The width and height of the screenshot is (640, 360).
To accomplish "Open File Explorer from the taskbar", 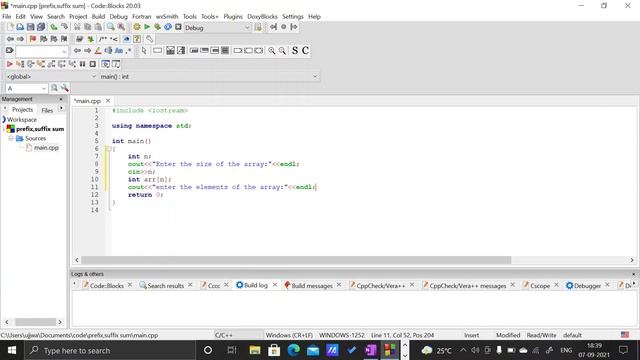I will point(255,350).
